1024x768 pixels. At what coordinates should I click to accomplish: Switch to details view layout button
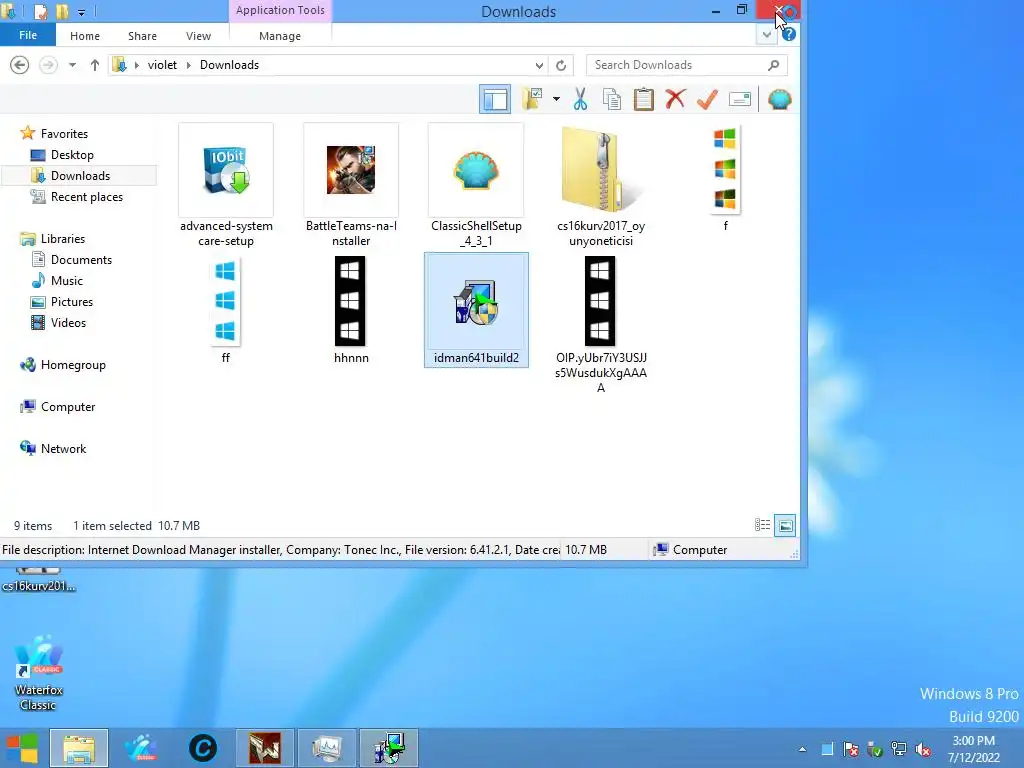click(x=762, y=525)
